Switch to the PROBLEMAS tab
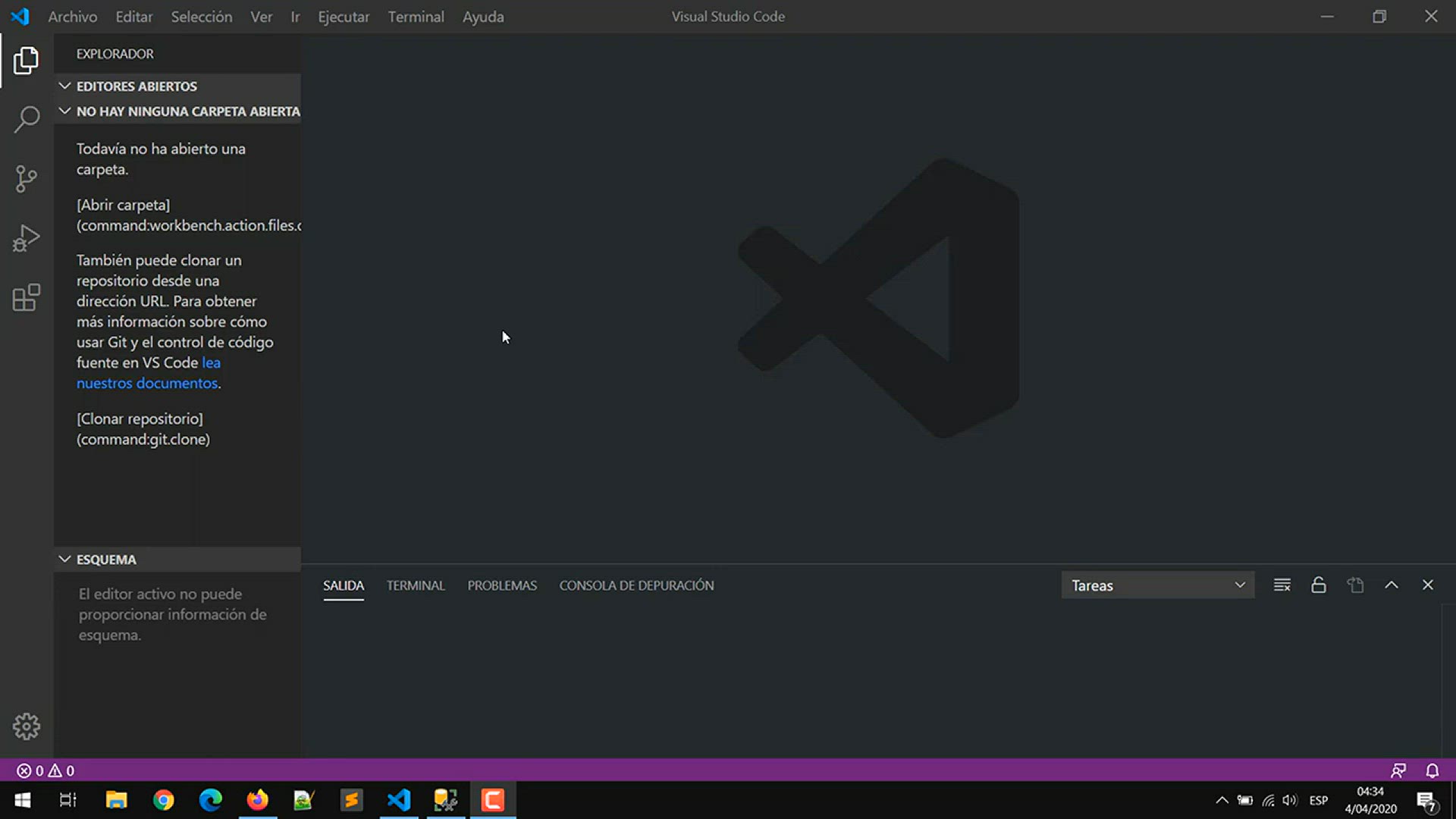Screen dimensions: 1456x819 click(502, 585)
